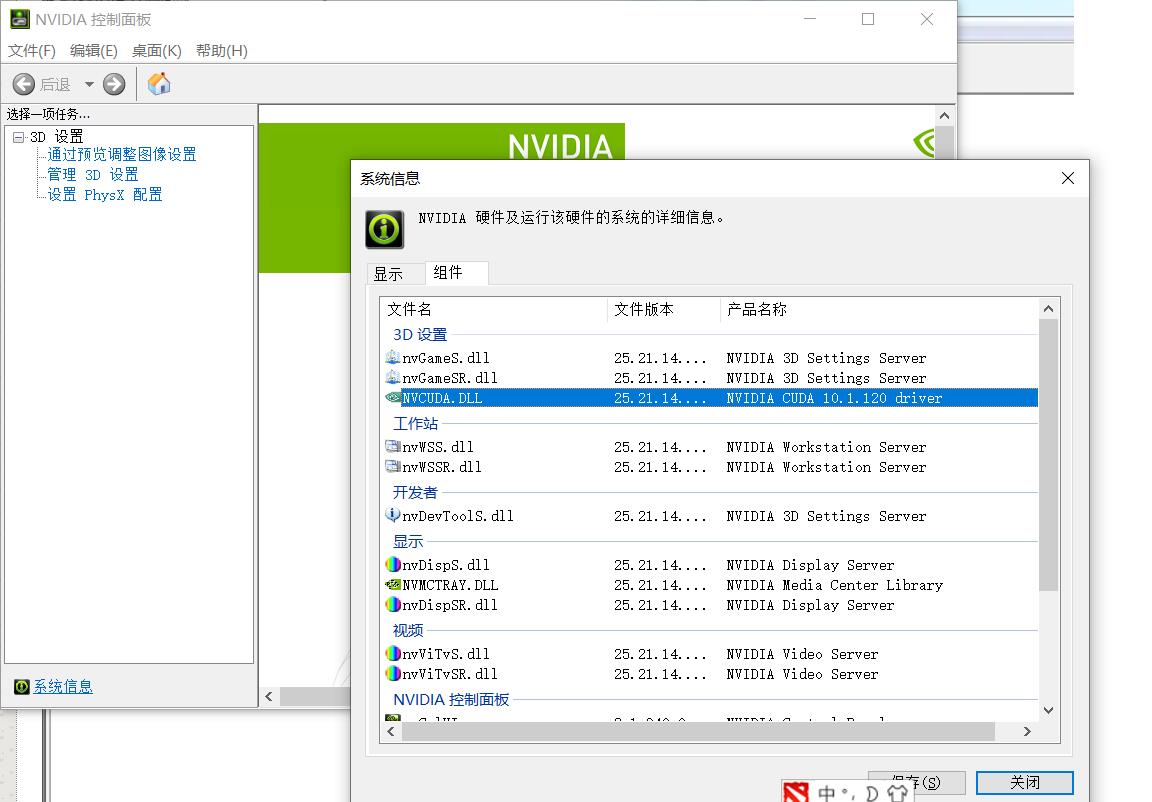Select the nvViTvSR.dll file name
1152x802 pixels.
450,674
